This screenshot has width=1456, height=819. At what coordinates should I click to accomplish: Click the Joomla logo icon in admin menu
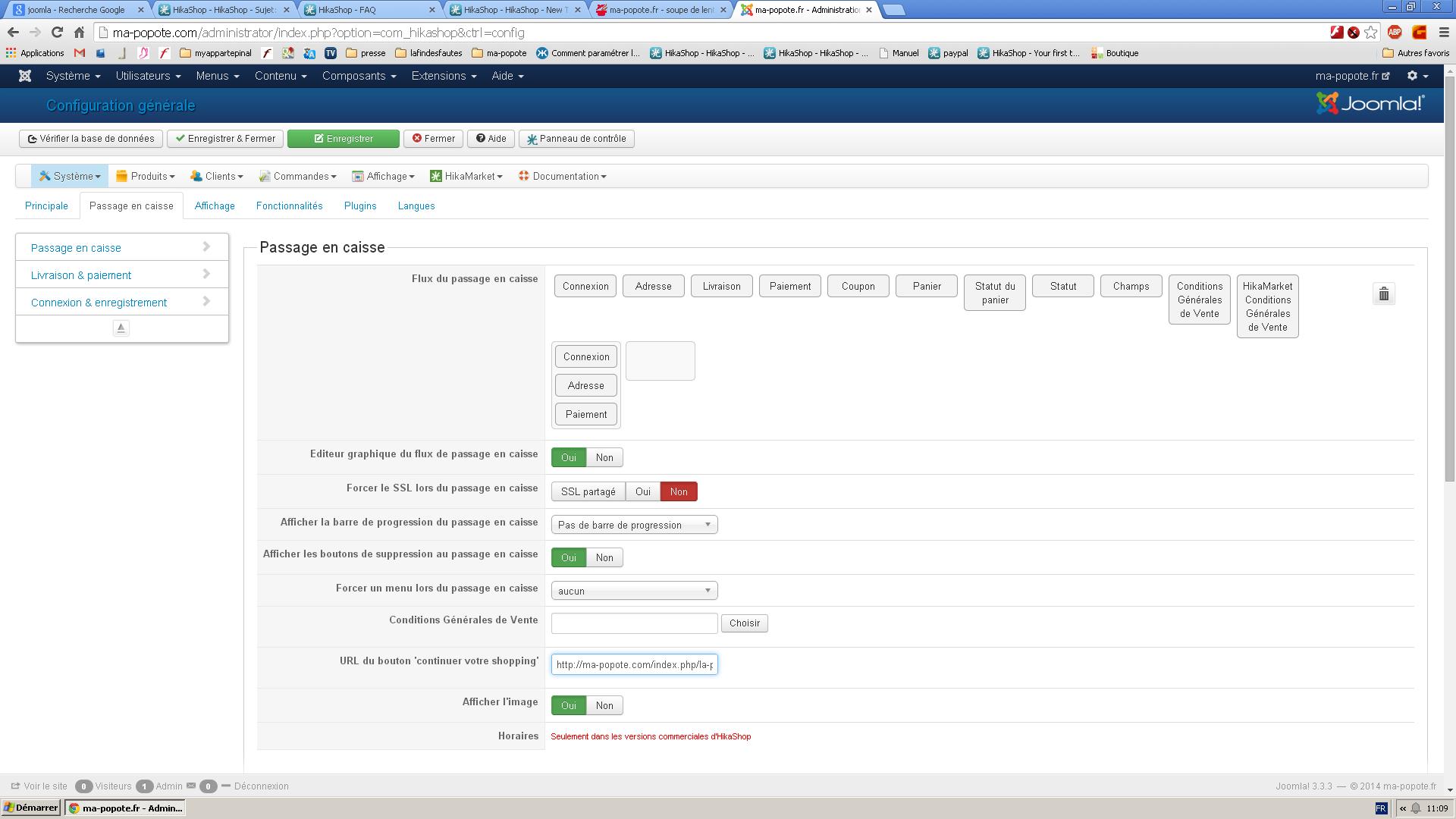[x=25, y=76]
